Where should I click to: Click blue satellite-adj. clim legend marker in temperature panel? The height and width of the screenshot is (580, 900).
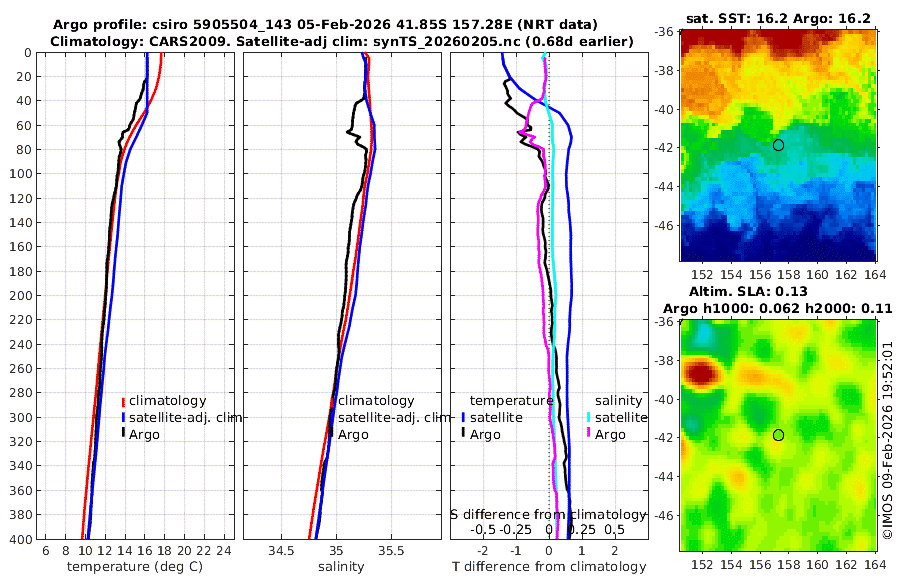click(x=123, y=417)
